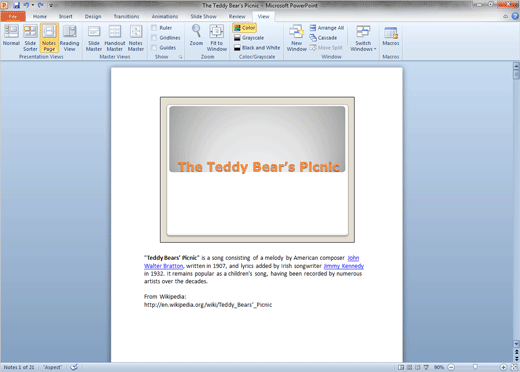520x372 pixels.
Task: Switch to the Slide Show tab
Action: point(203,16)
